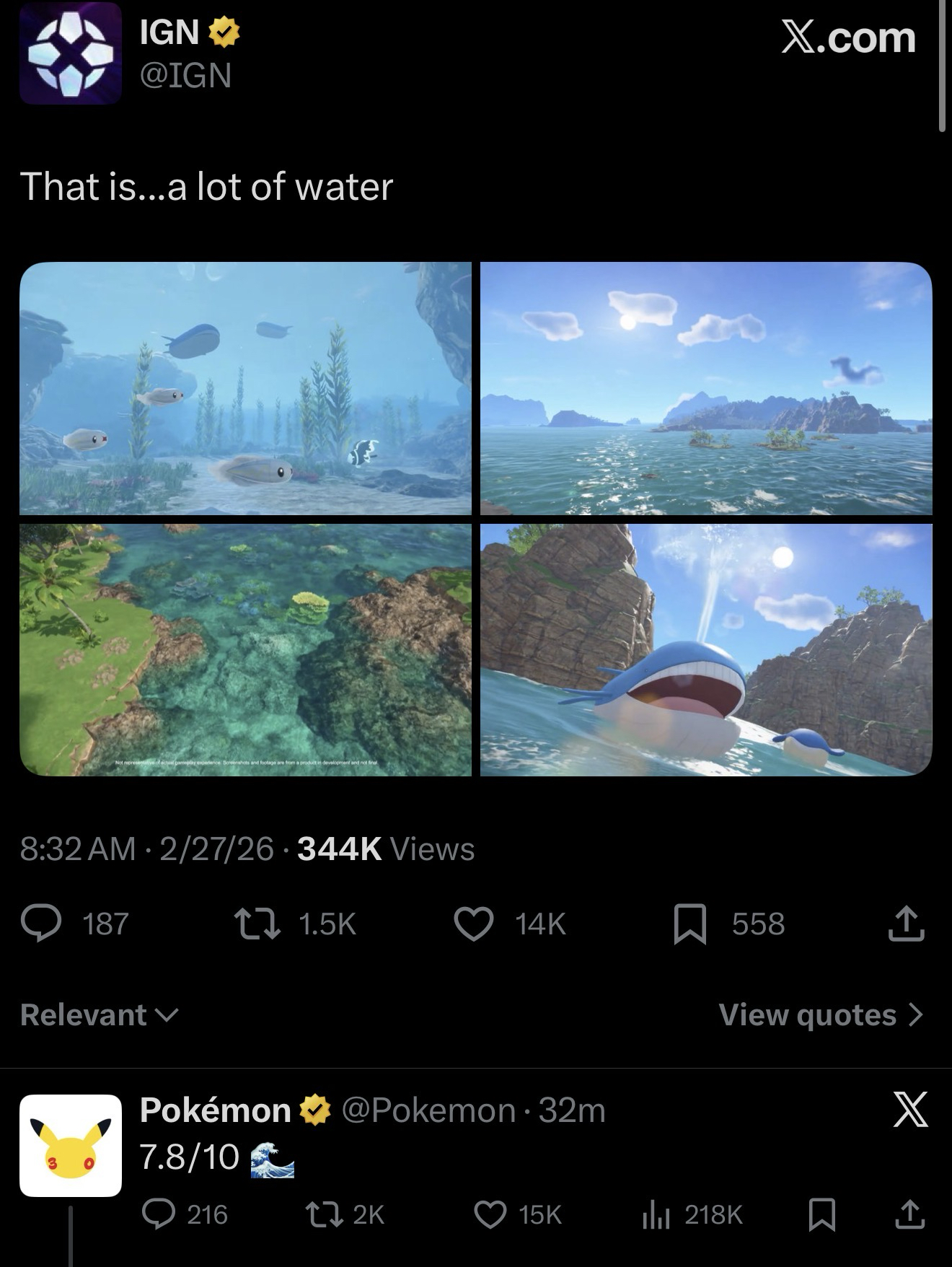Bookmark the Pokémon reply

821,1215
